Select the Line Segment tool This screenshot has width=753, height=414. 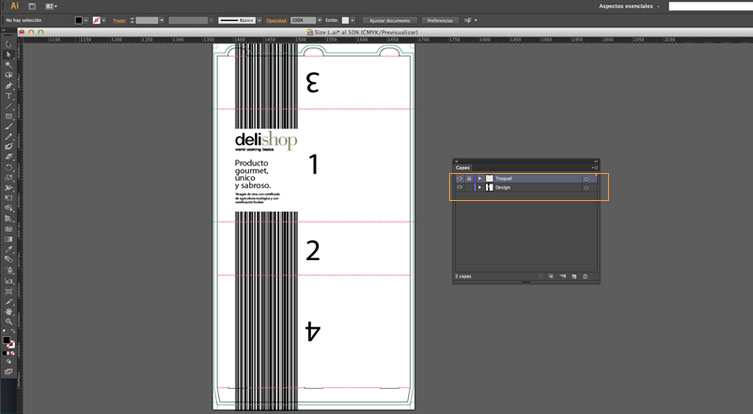tap(8, 106)
